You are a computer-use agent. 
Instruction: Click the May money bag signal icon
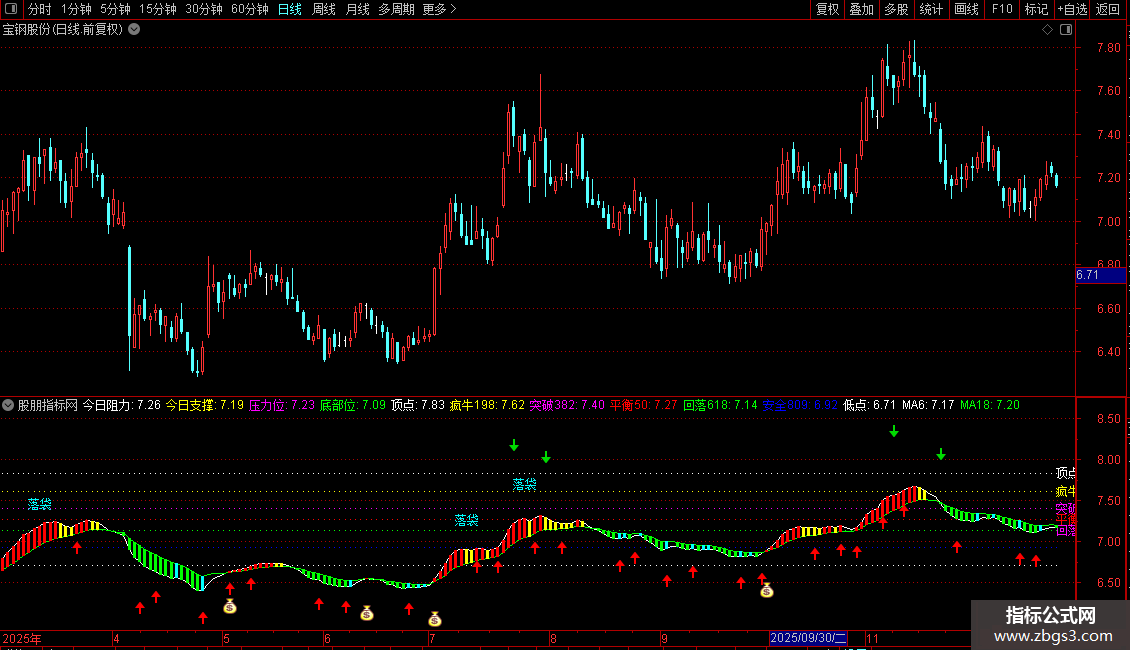(230, 606)
